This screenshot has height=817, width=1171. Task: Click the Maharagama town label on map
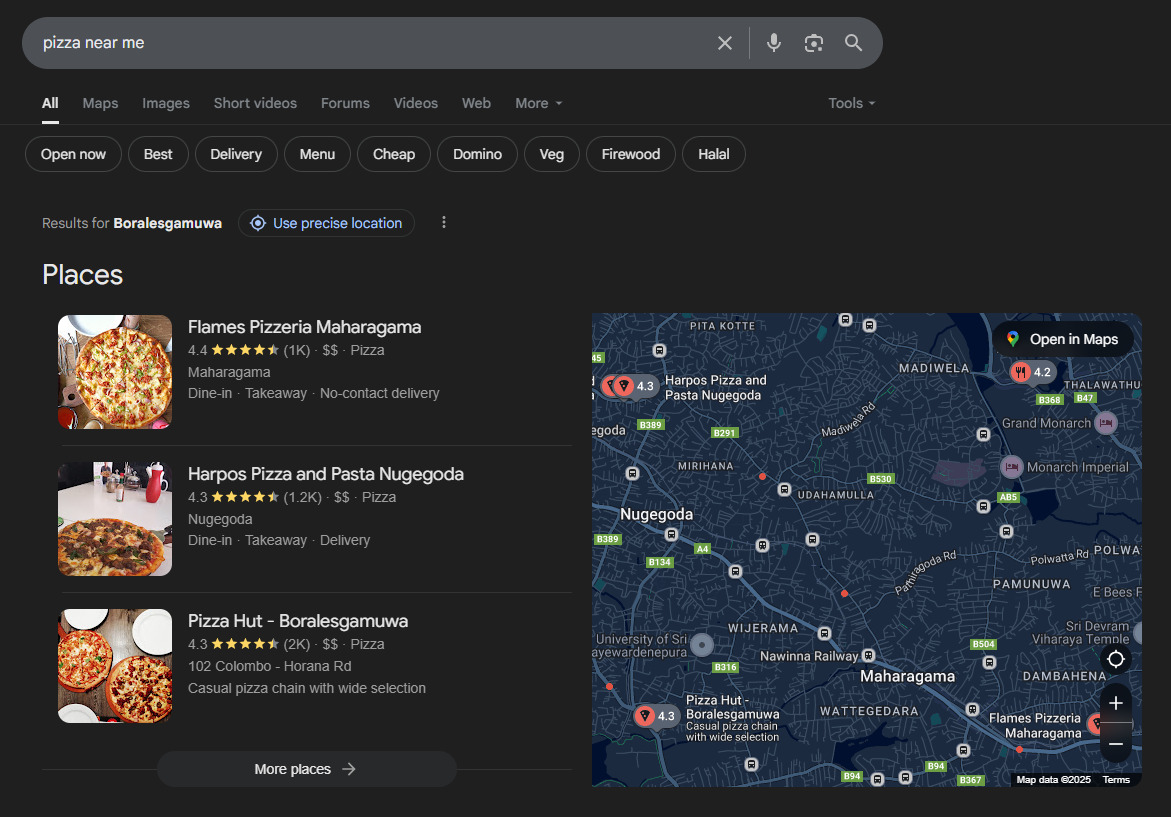[907, 677]
